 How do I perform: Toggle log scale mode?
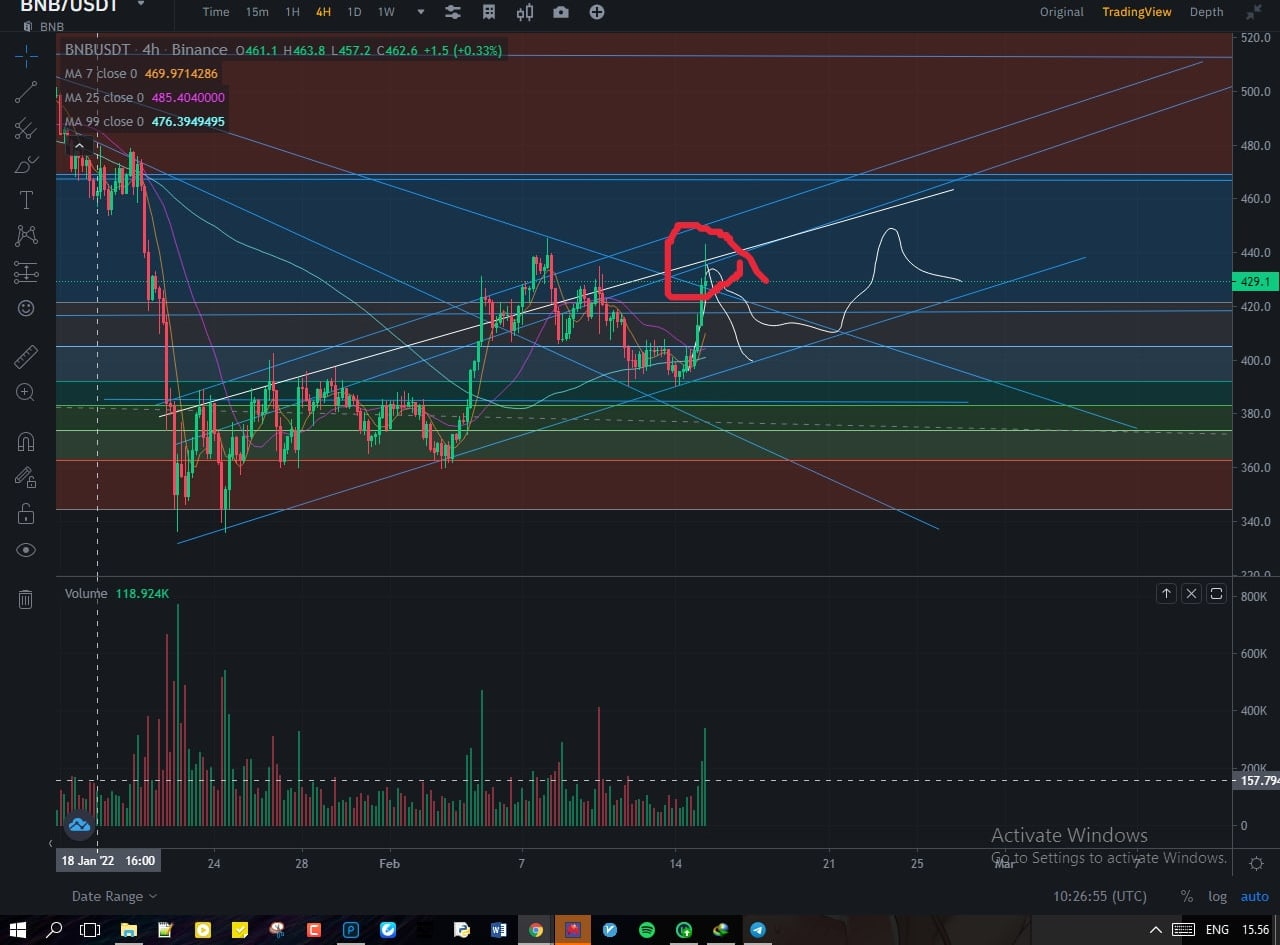point(1217,897)
